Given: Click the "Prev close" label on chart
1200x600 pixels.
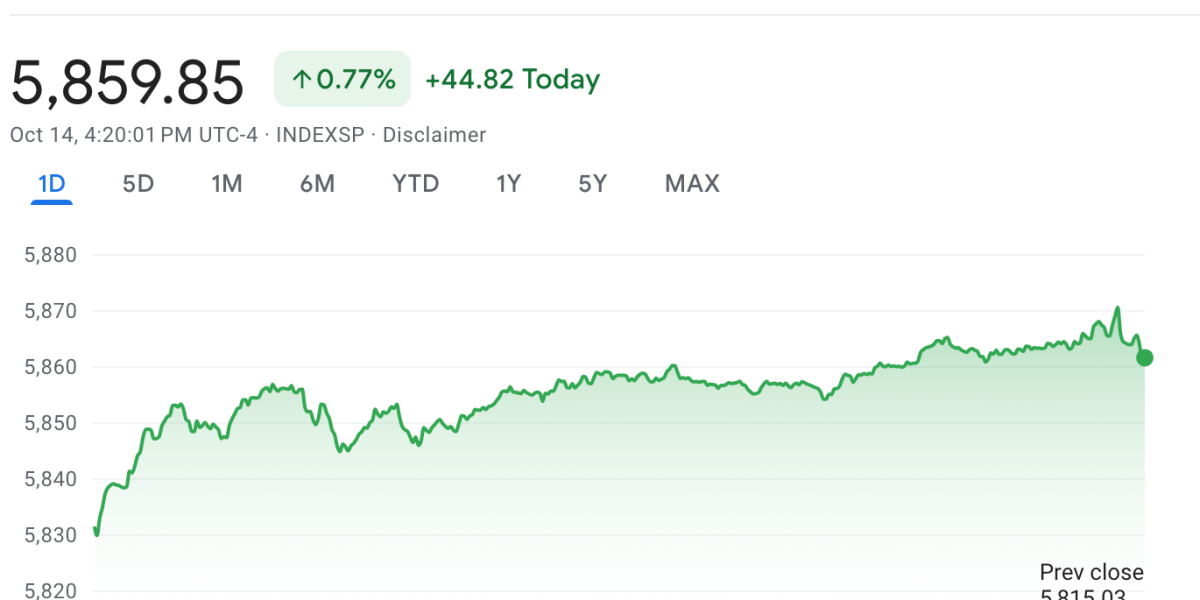Looking at the screenshot, I should coord(1091,573).
